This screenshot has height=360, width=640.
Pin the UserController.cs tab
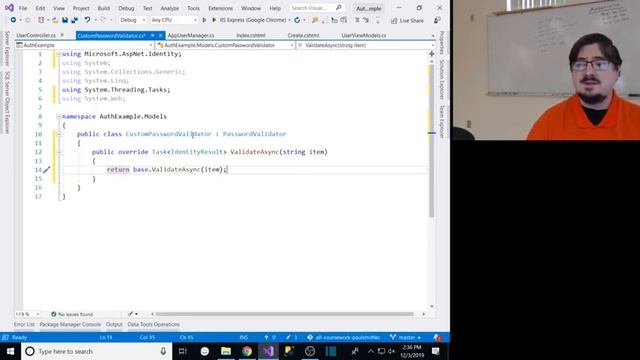click(62, 36)
